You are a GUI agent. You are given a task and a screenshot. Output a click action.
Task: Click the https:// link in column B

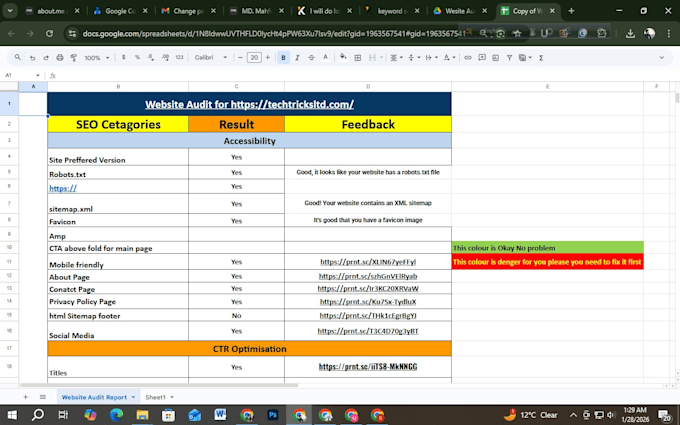63,188
